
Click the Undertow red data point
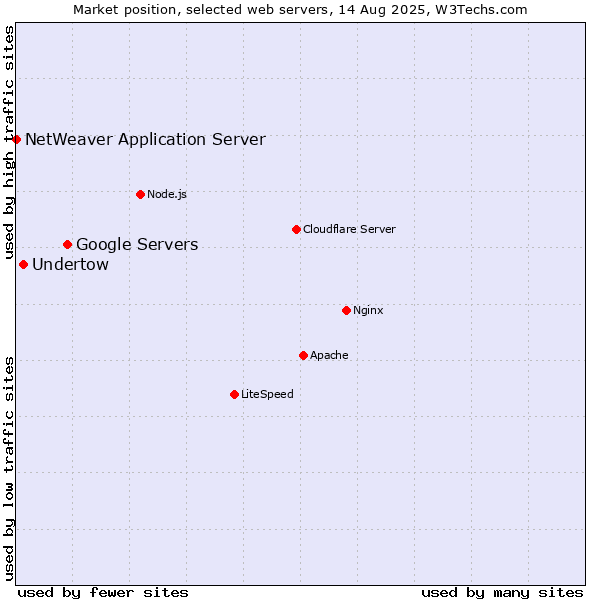[23, 265]
